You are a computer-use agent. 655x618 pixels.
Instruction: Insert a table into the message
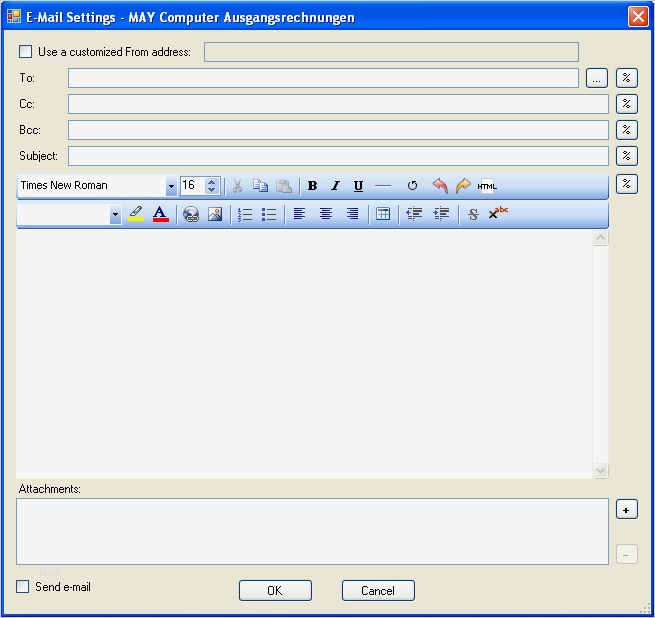383,214
